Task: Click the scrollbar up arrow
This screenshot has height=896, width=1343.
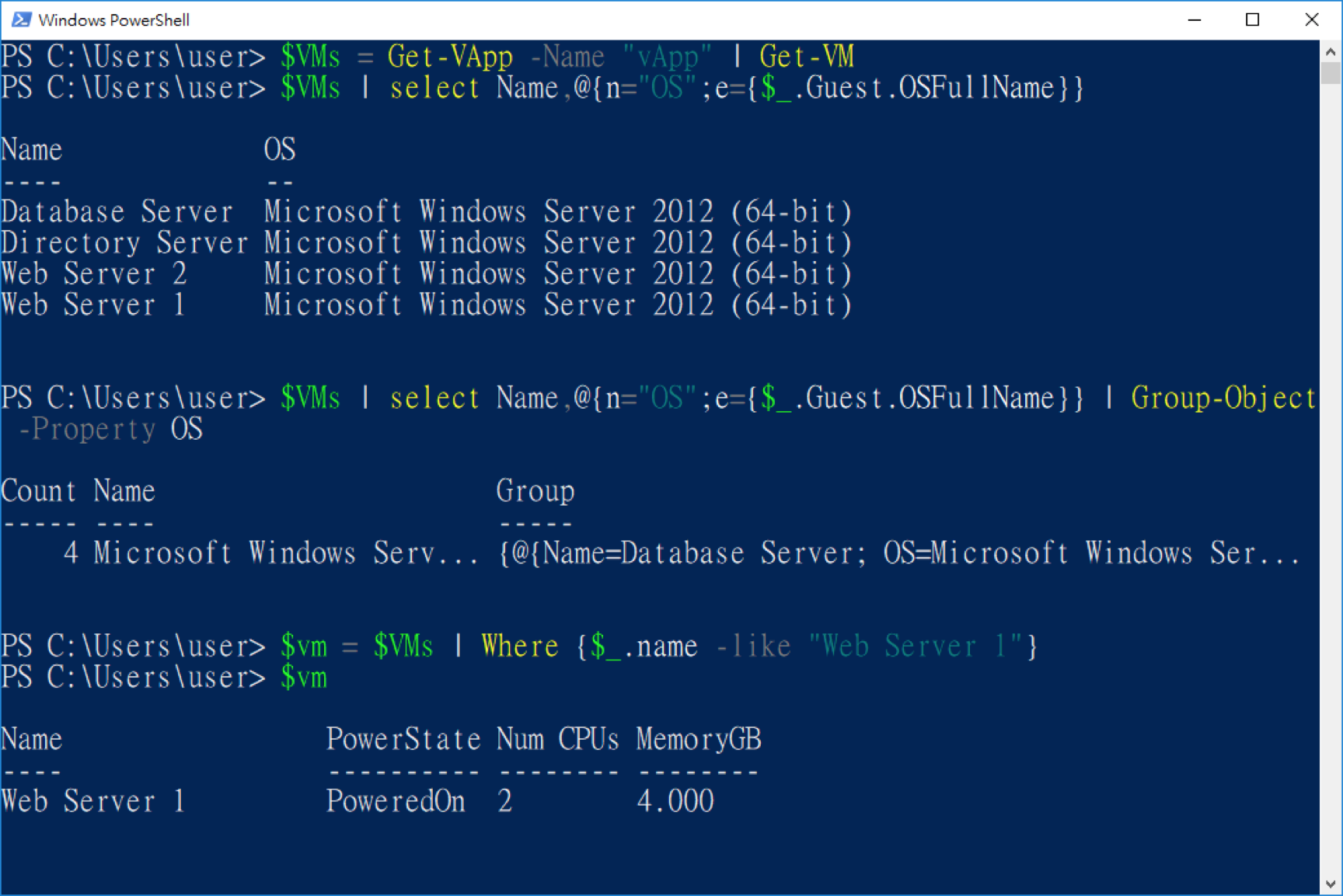Action: click(1331, 52)
